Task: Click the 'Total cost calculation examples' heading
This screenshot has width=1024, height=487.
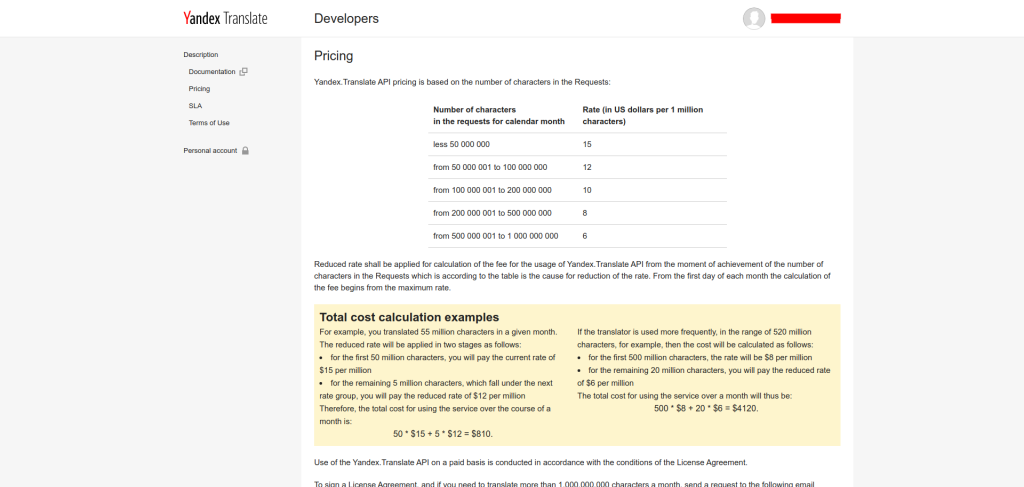Action: click(409, 317)
